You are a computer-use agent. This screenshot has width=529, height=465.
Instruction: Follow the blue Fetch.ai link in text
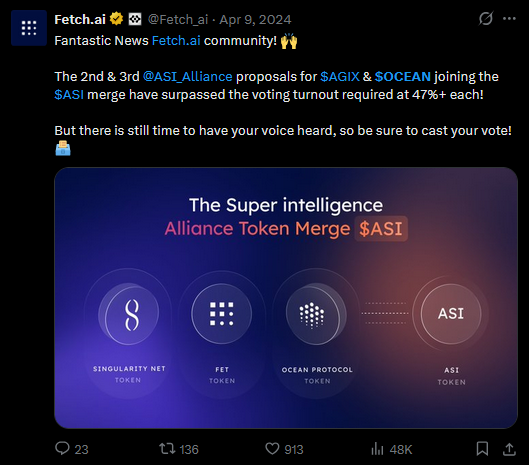tap(176, 40)
